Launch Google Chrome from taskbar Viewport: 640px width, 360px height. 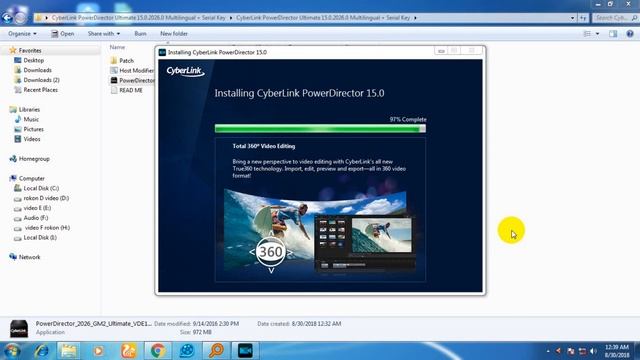pos(158,351)
